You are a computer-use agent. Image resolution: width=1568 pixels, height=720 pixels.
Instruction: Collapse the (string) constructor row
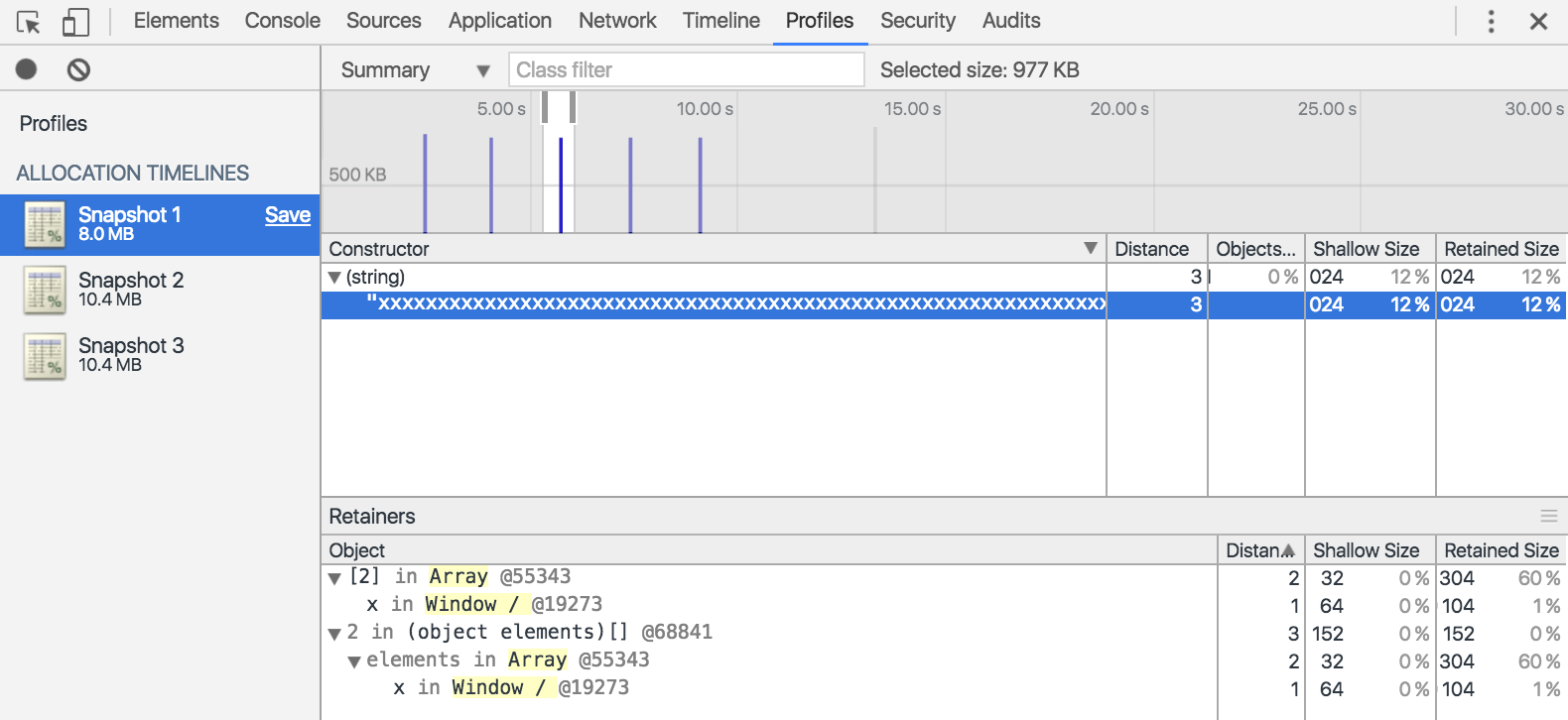pyautogui.click(x=334, y=278)
